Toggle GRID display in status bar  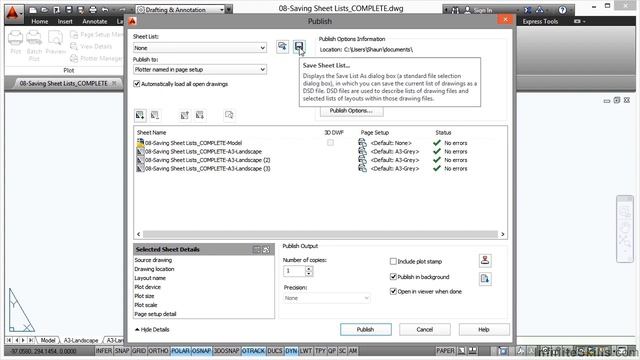pos(139,351)
